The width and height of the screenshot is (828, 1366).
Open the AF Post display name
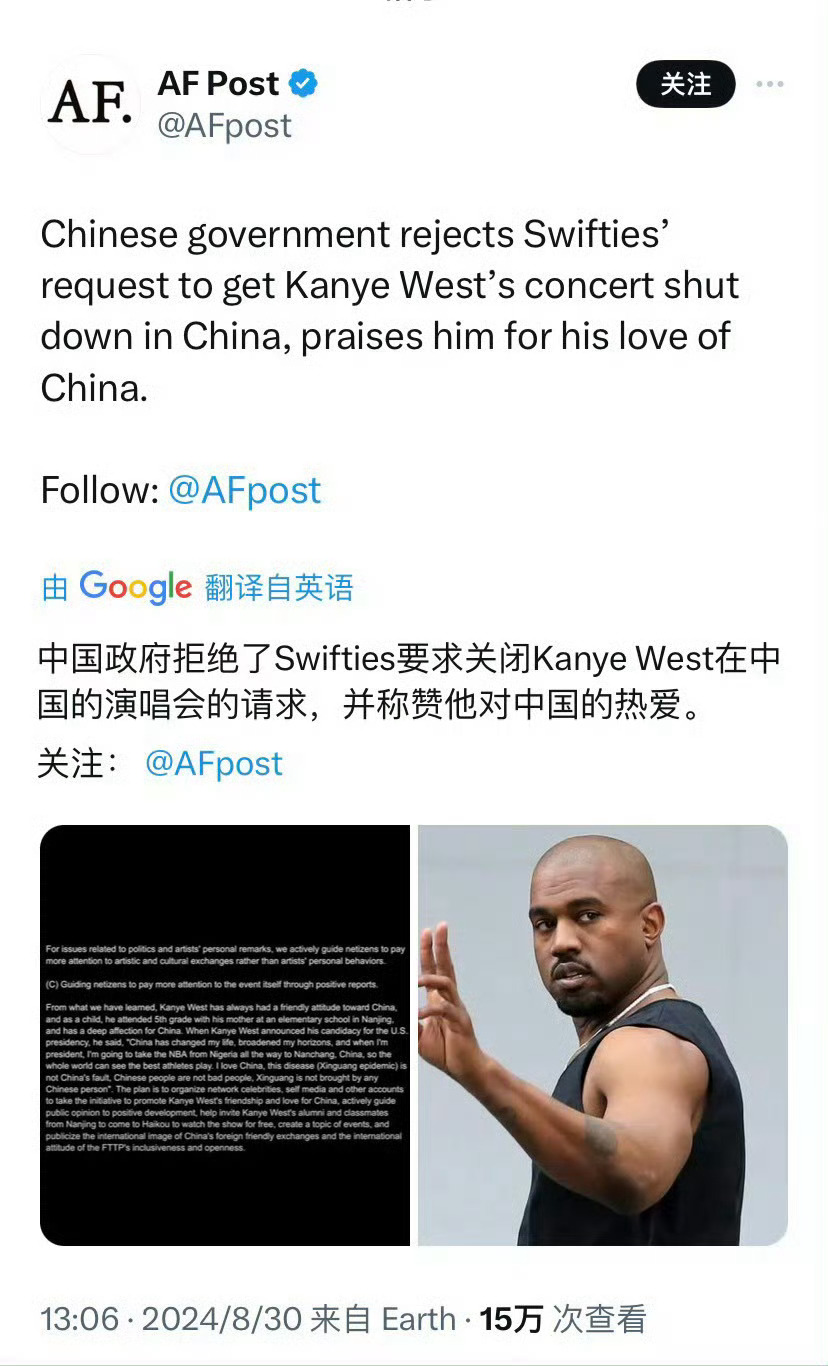[x=218, y=84]
